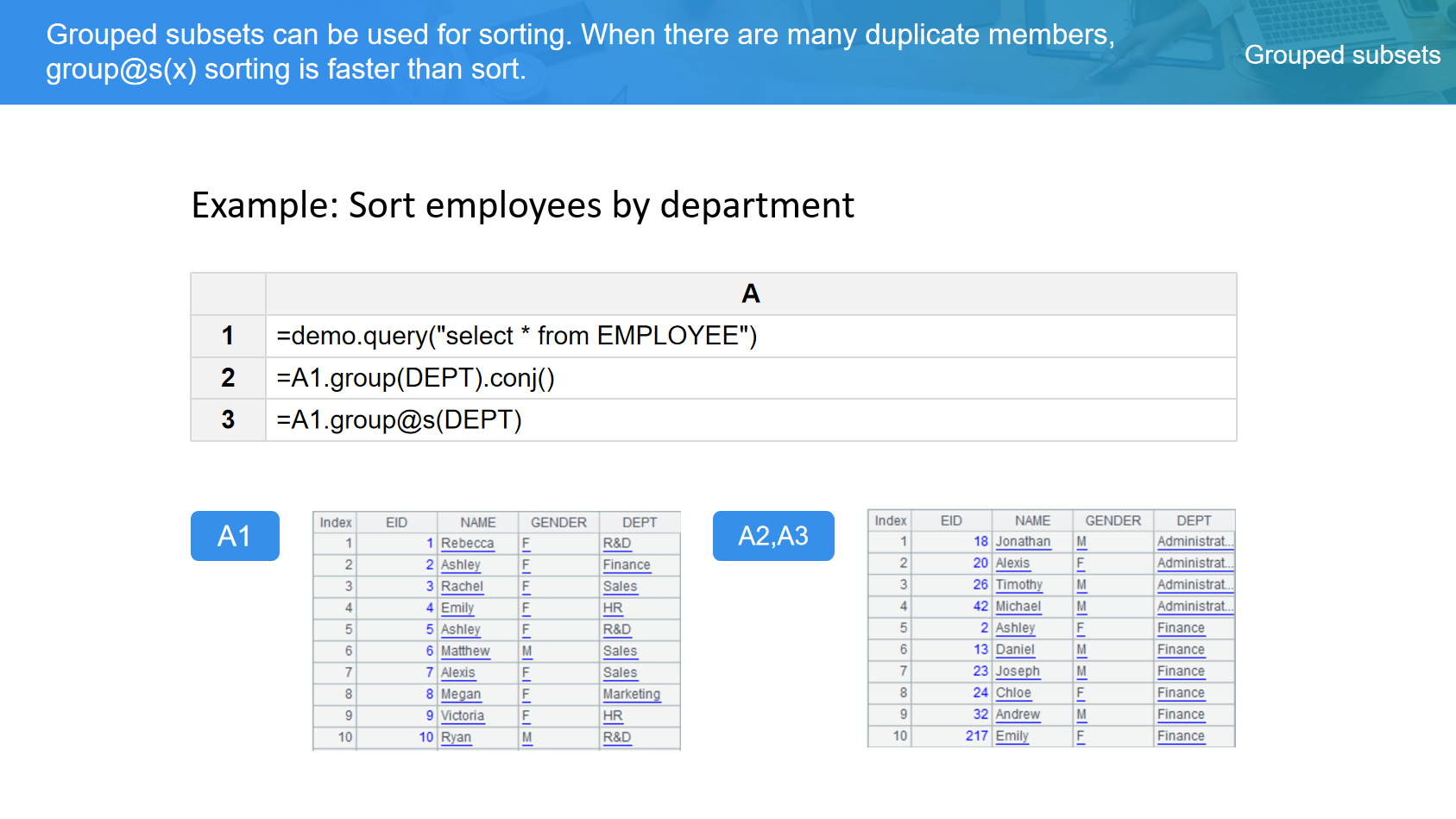Click EID value 217
Screen dimensions: 1456x819
click(976, 736)
